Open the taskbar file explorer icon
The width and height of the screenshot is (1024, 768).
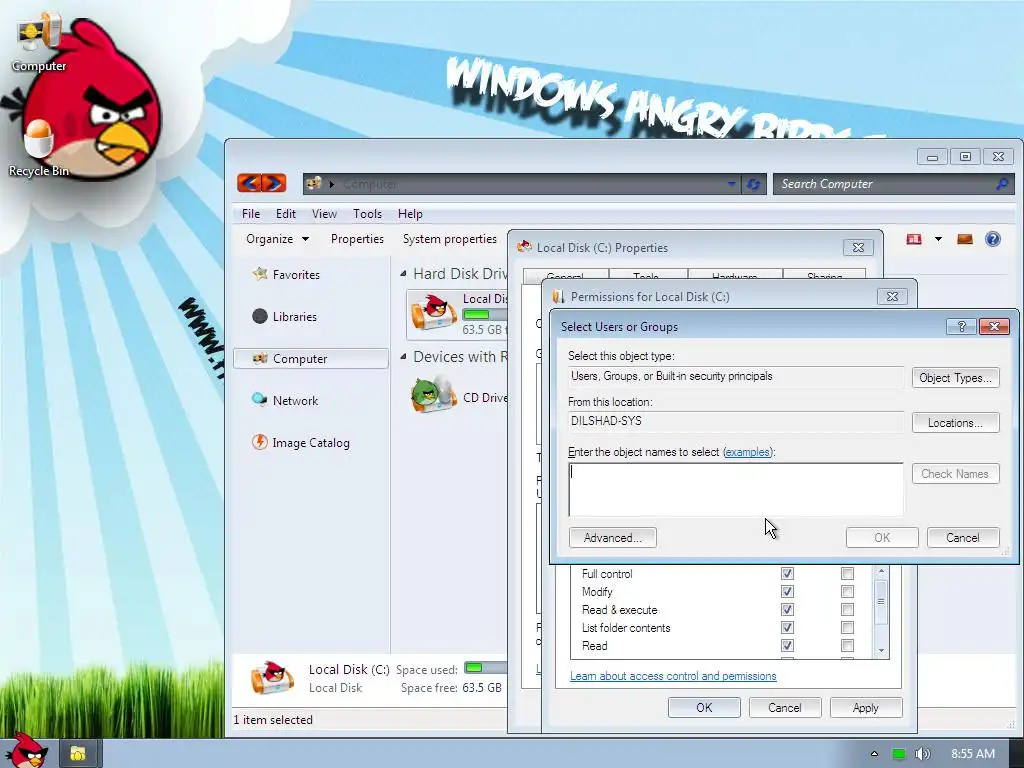(78, 753)
